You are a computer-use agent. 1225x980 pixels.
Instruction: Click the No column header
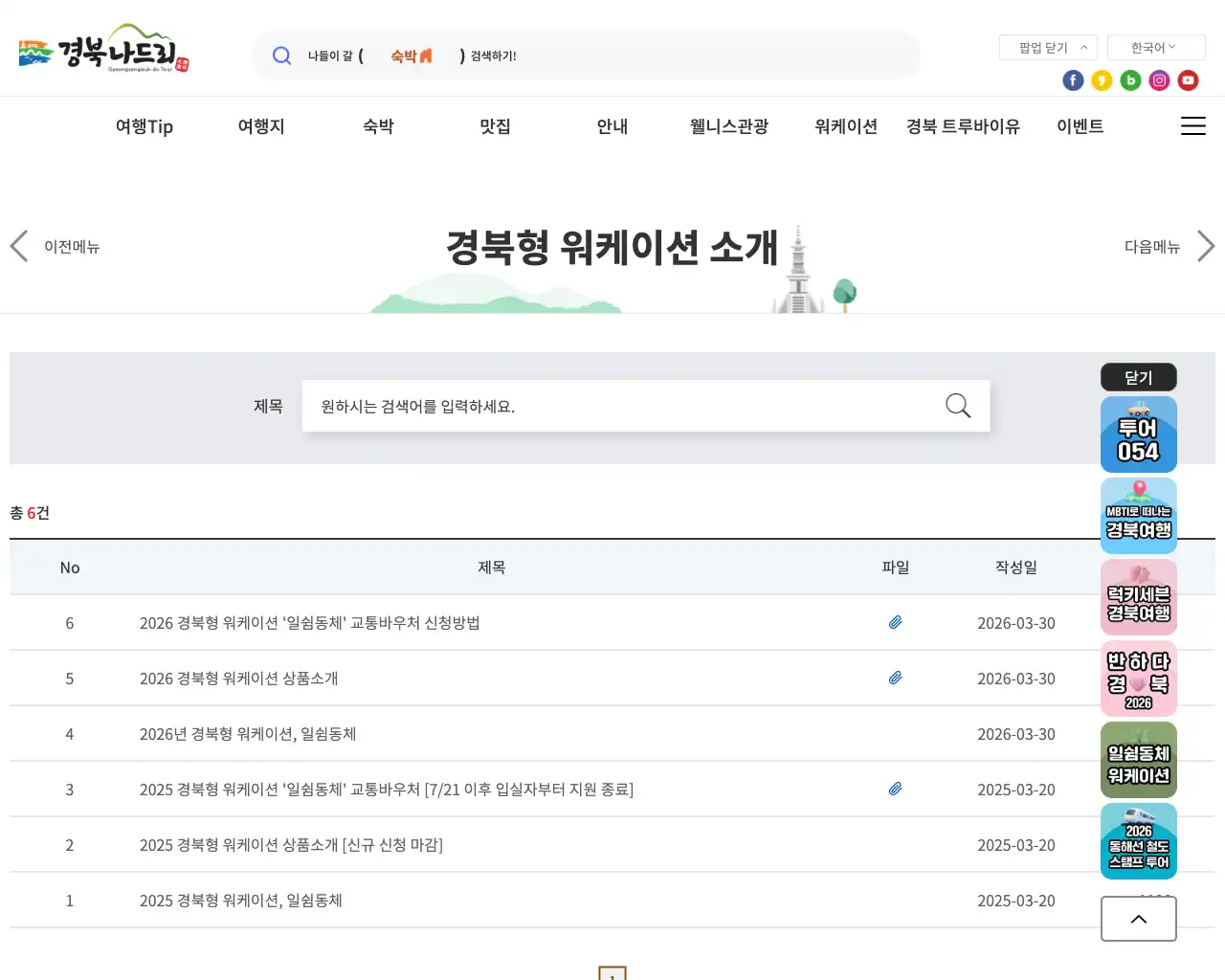pos(70,568)
